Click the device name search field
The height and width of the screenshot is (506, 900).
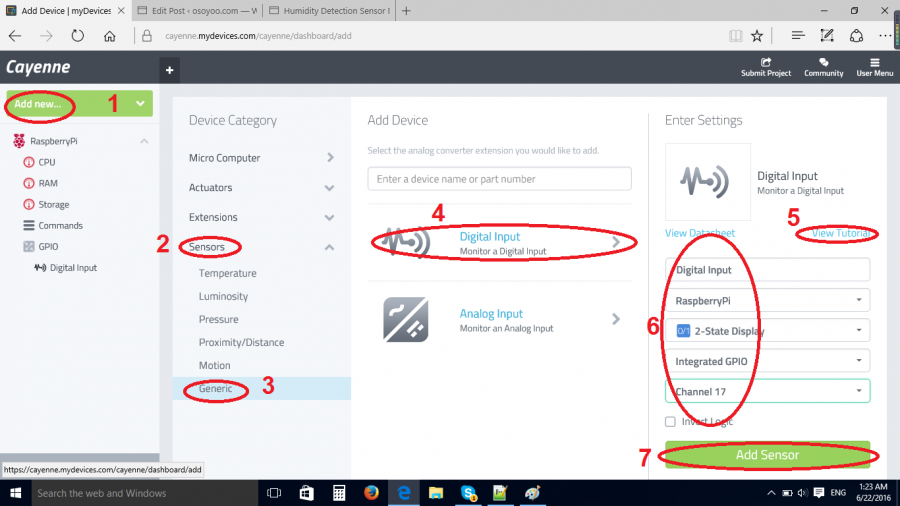499,179
